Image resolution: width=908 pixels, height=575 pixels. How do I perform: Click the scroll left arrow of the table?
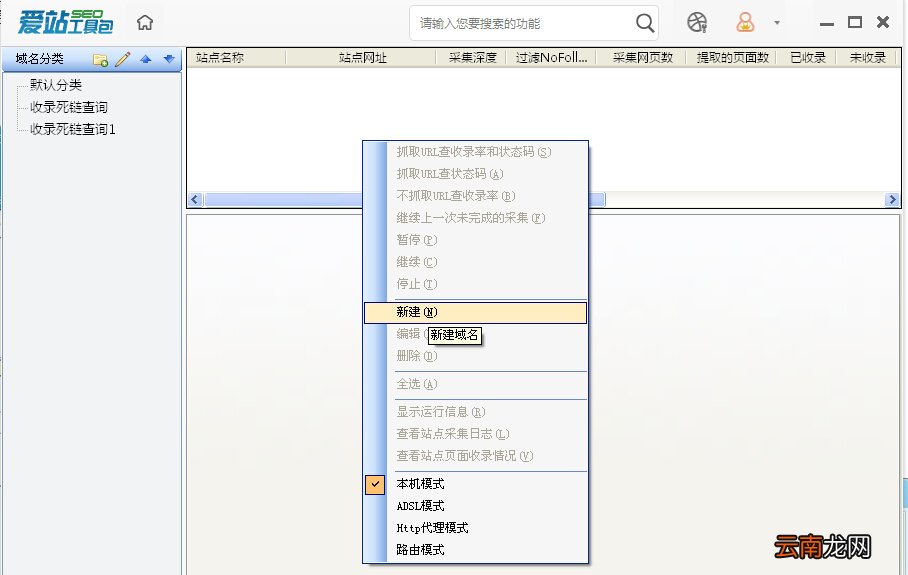(195, 200)
